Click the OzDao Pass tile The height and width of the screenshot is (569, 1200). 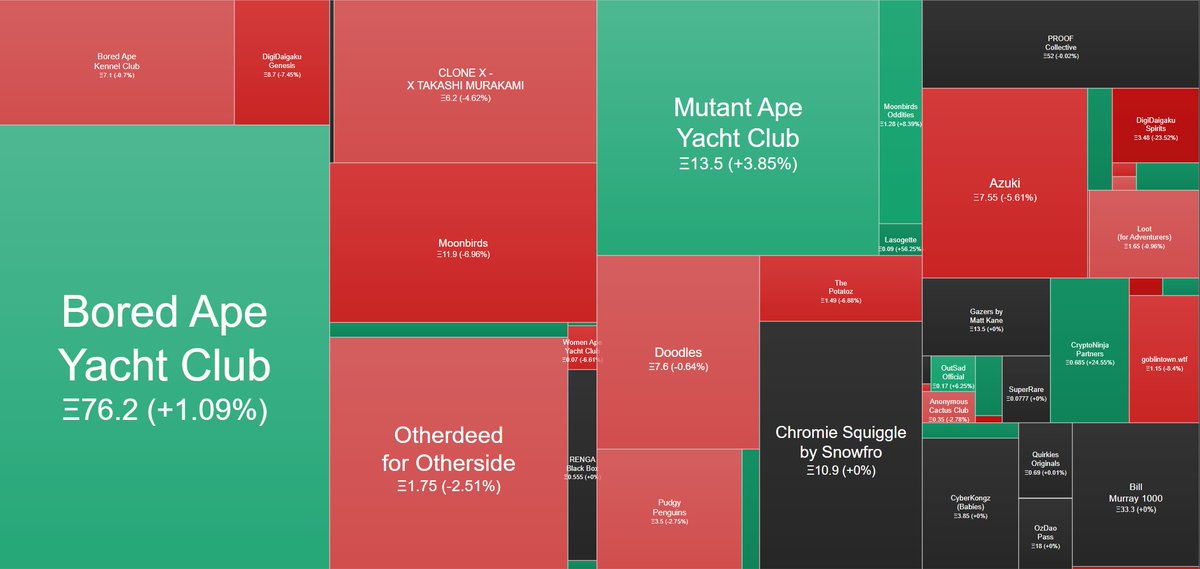pos(1045,534)
